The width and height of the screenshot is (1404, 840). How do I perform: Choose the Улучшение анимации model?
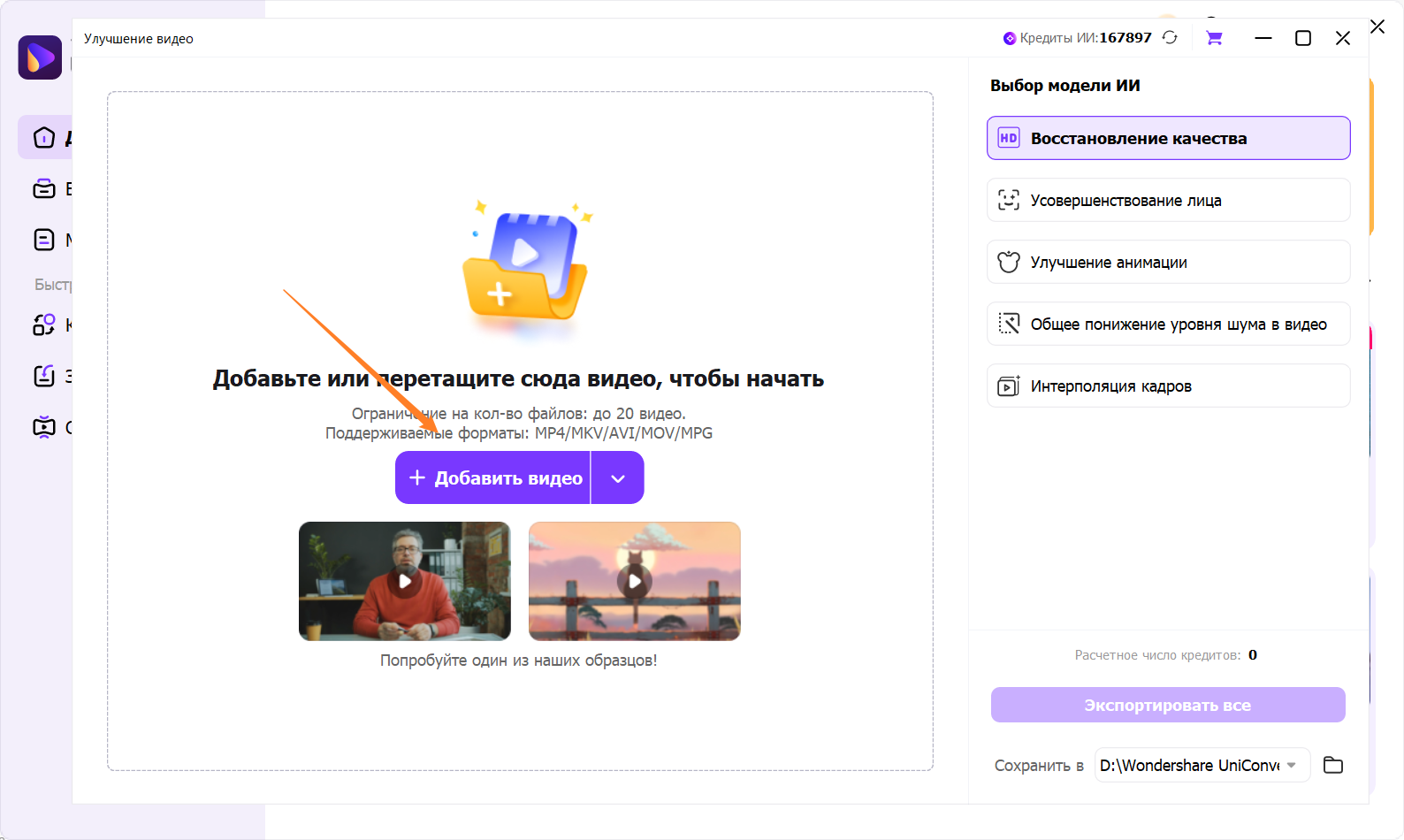click(x=1168, y=263)
